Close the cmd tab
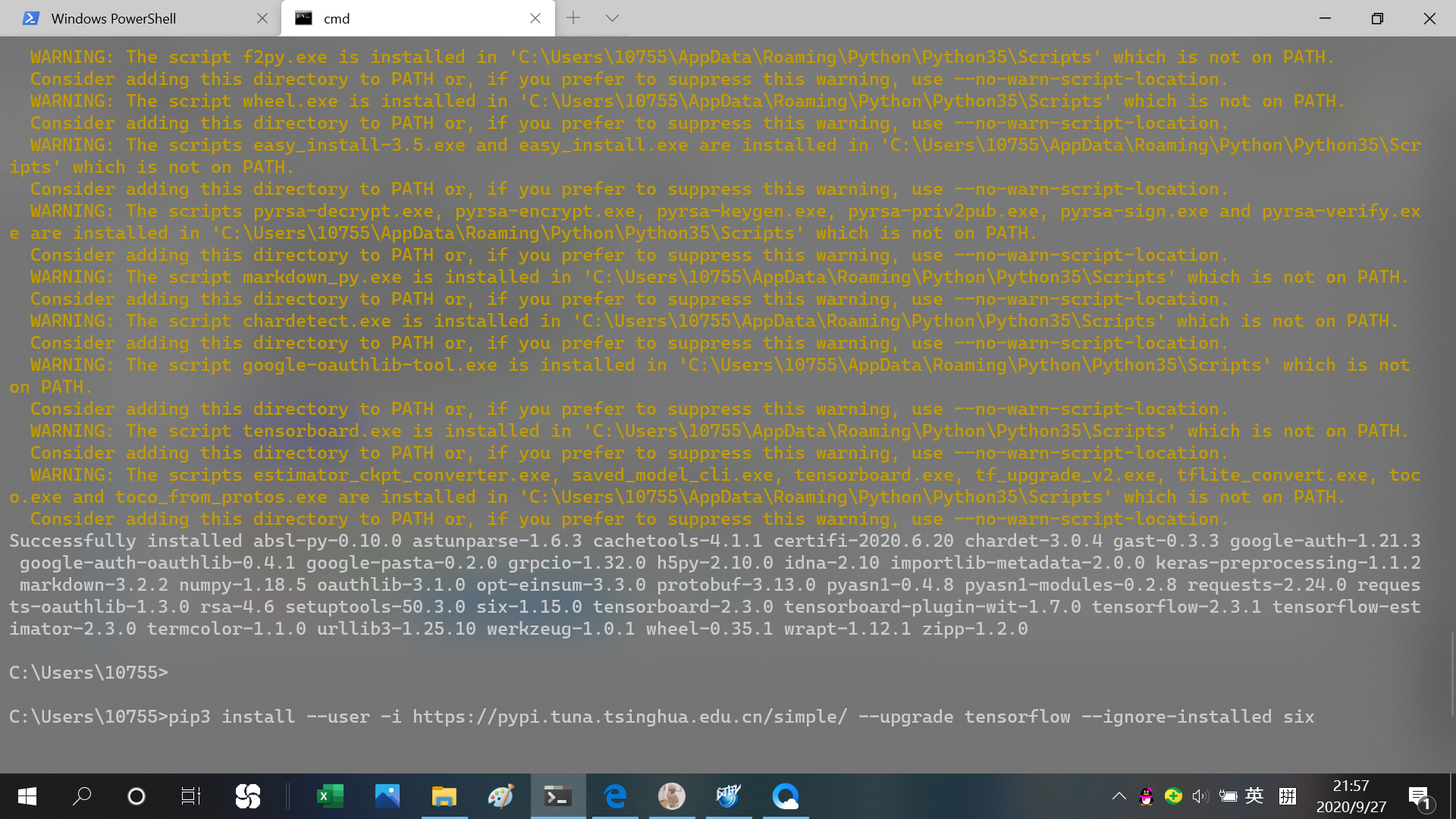This screenshot has width=1456, height=819. [x=535, y=18]
